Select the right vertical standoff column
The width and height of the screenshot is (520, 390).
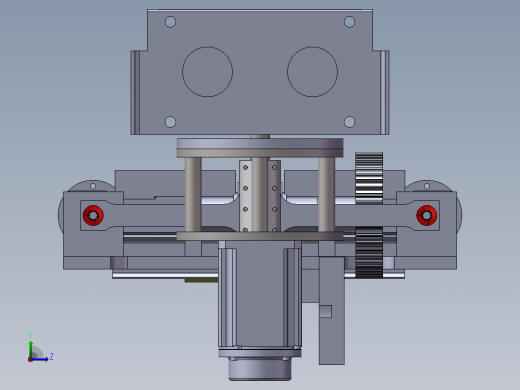326,195
